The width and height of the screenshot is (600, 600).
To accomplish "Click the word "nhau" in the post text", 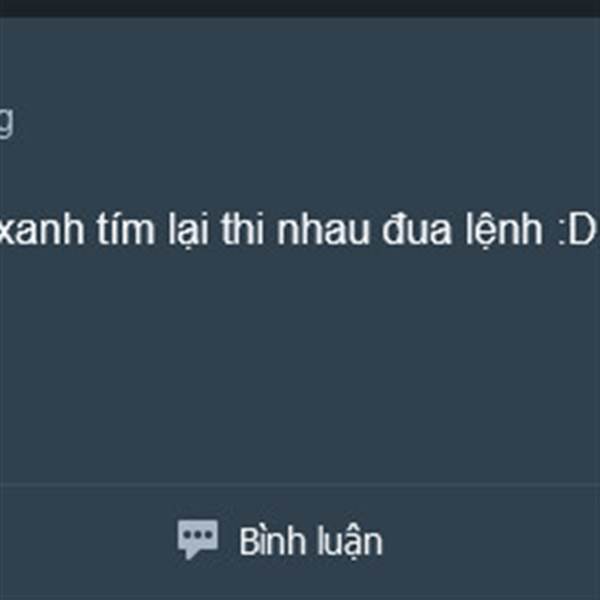I will click(x=323, y=230).
